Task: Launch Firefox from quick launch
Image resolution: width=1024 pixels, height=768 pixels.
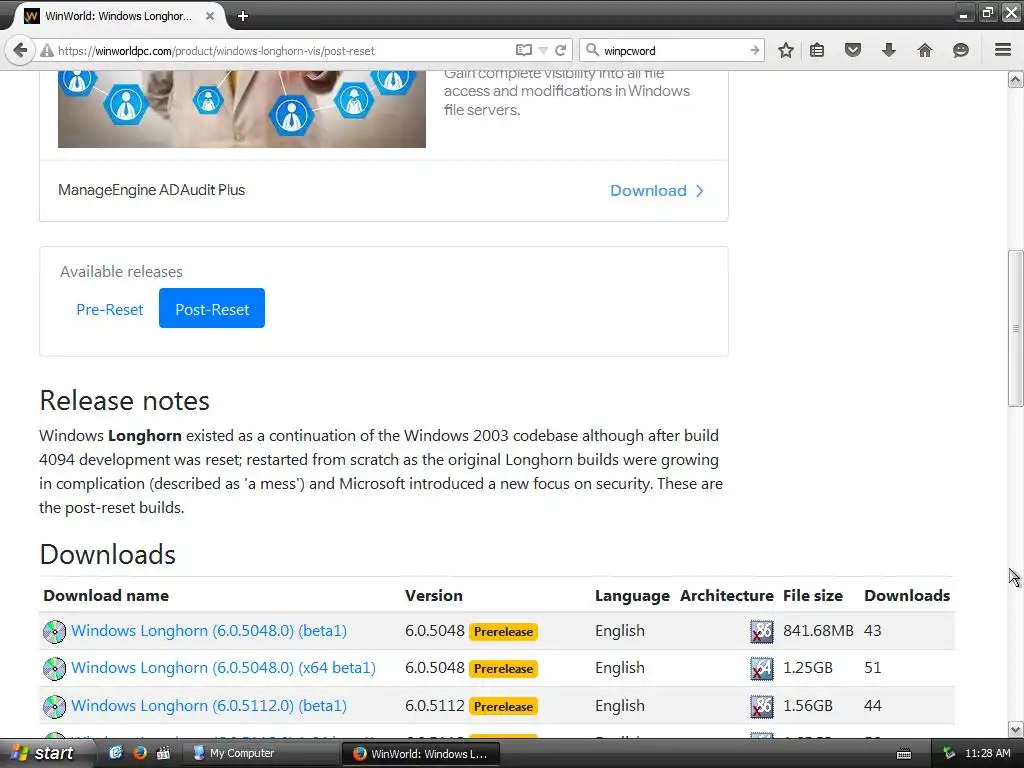Action: [140, 753]
